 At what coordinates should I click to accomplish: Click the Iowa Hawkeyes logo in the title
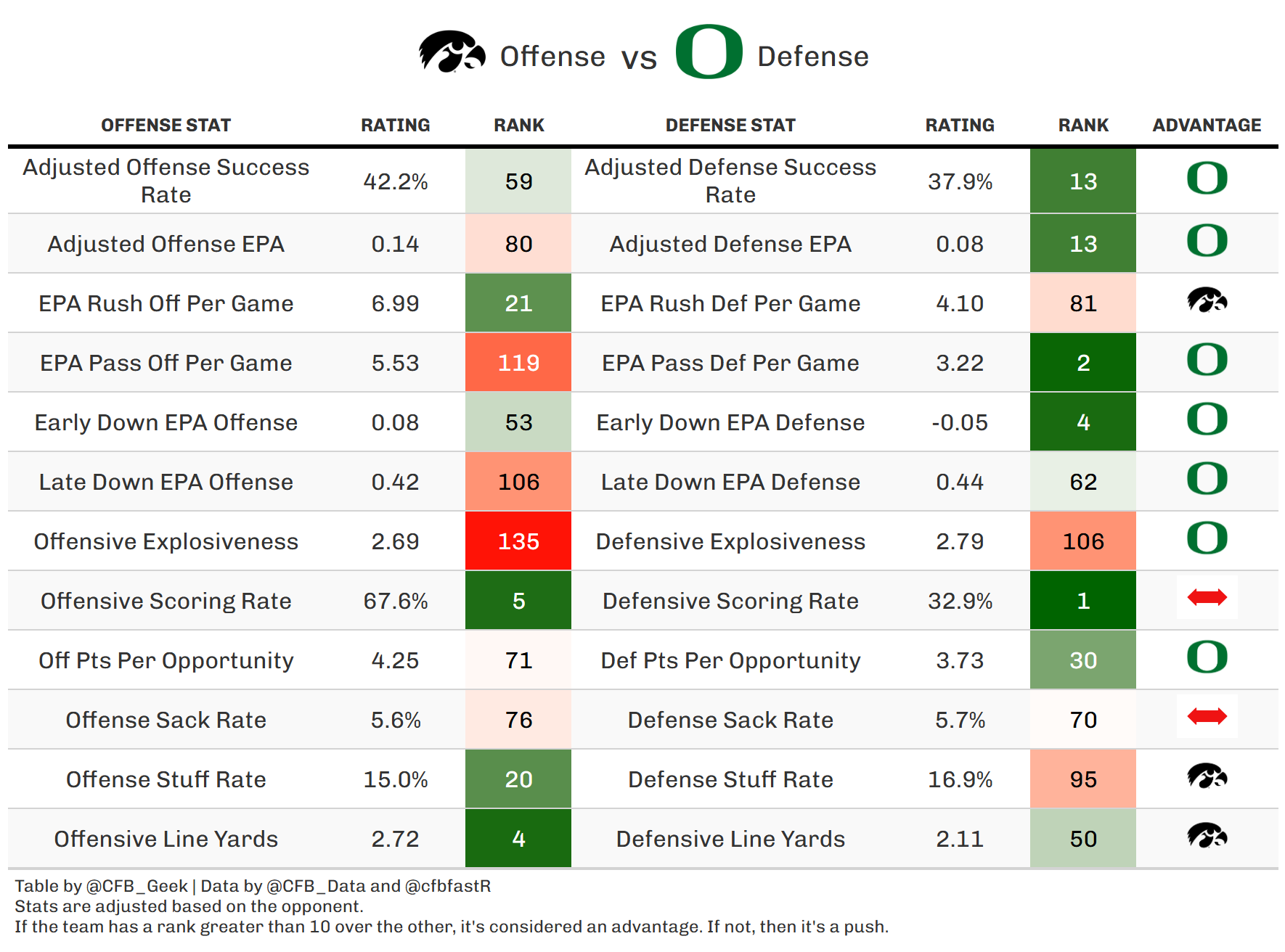(x=452, y=52)
